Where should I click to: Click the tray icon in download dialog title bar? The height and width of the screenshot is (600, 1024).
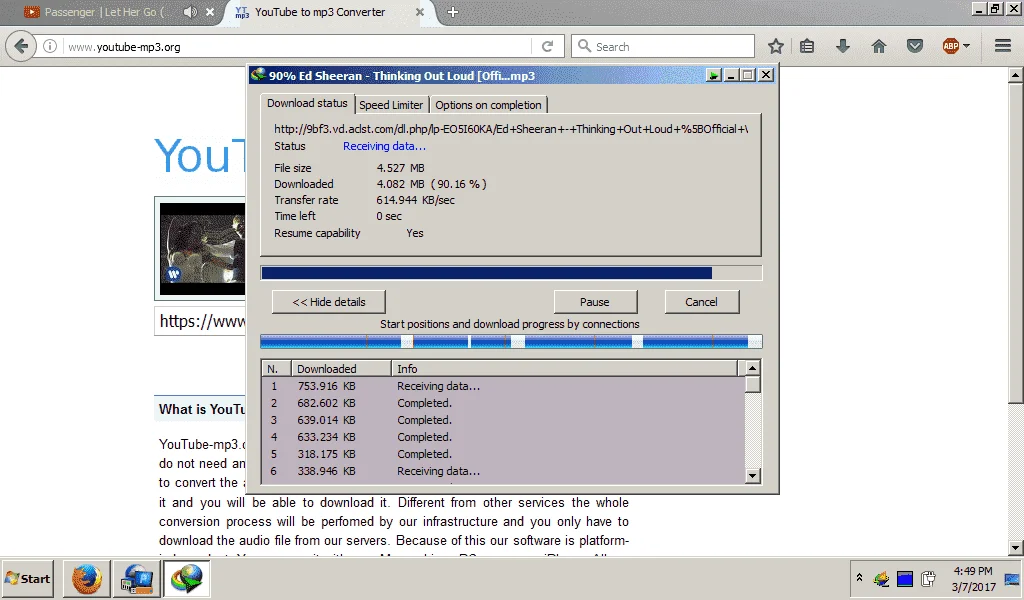coord(713,76)
